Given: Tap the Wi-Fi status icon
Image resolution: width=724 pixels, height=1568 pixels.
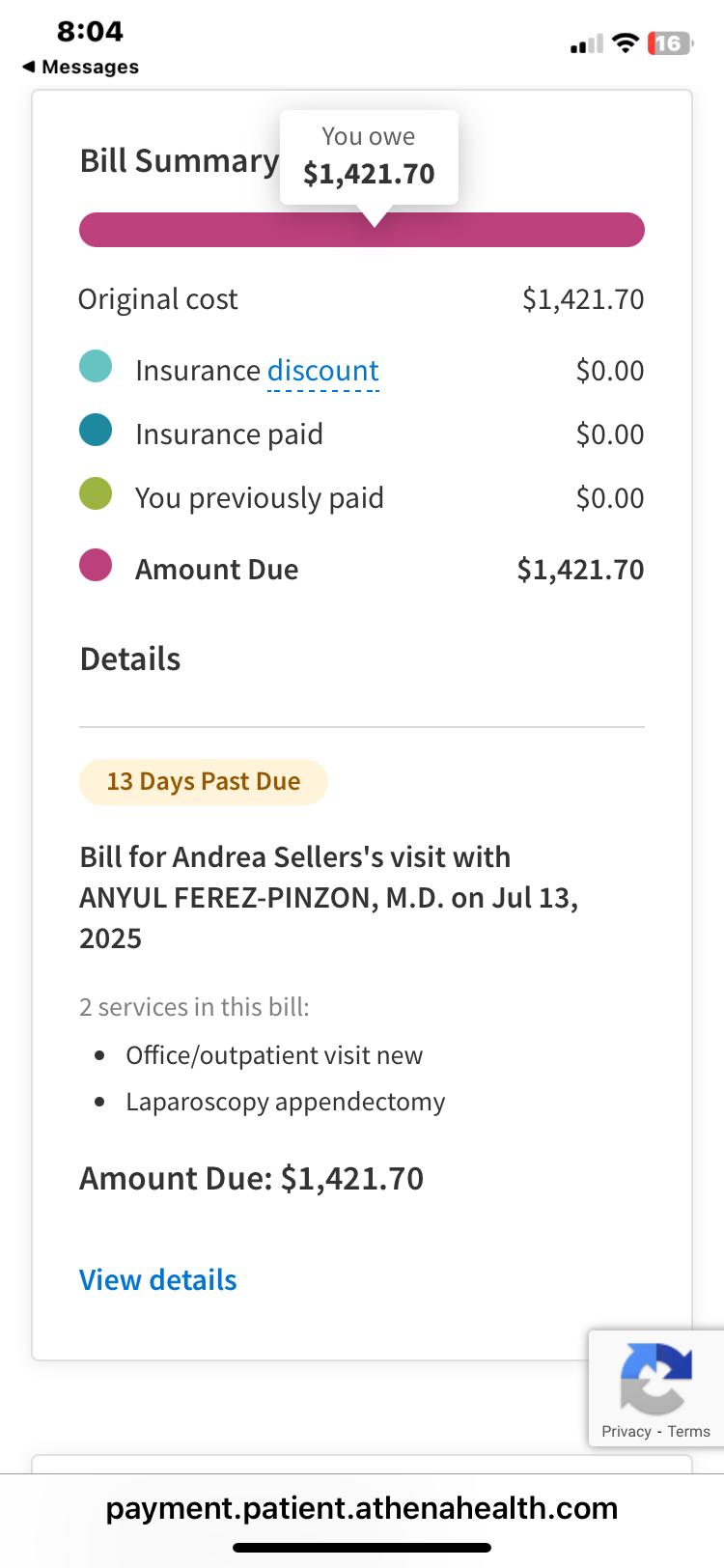Looking at the screenshot, I should (627, 43).
